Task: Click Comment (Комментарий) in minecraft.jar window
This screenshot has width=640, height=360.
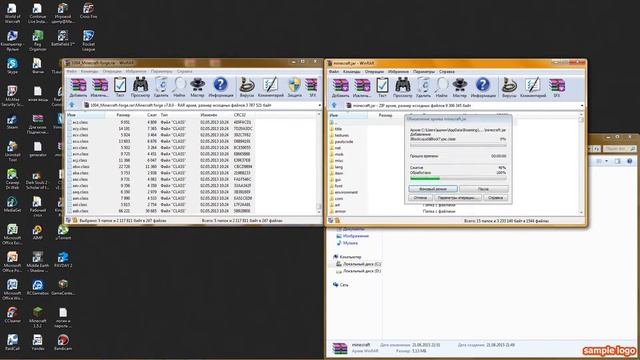Action: coord(533,88)
